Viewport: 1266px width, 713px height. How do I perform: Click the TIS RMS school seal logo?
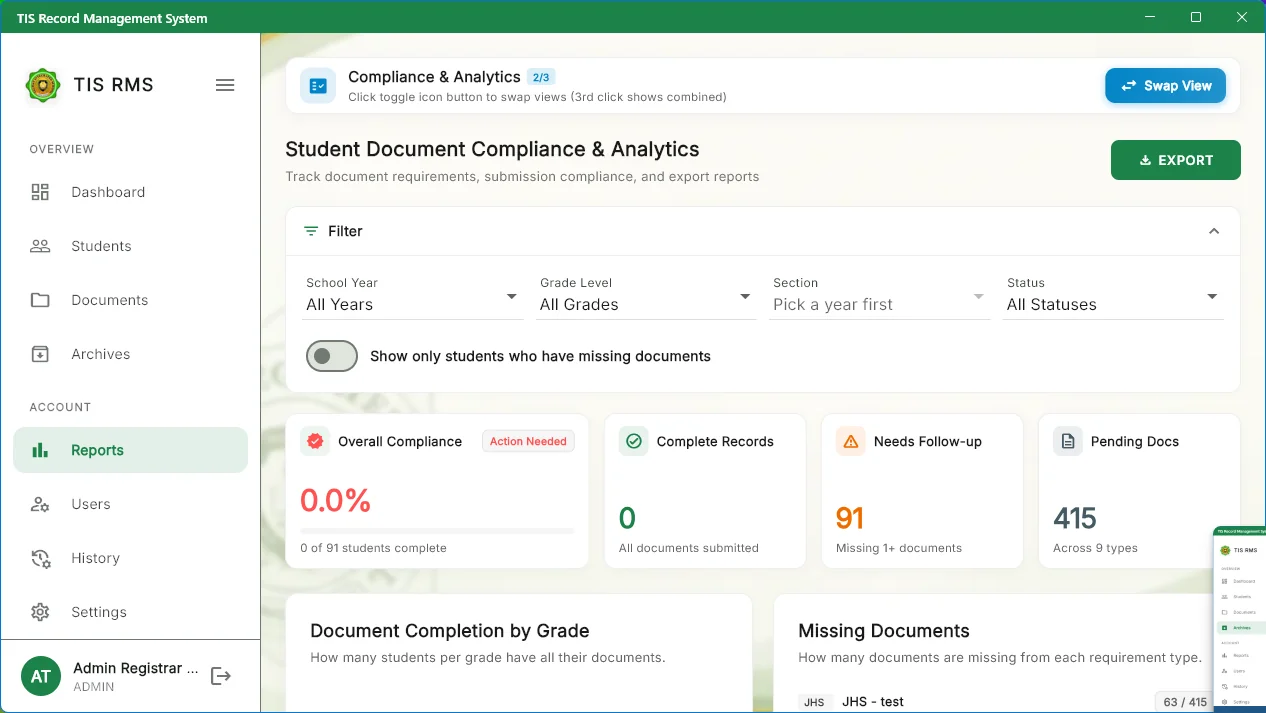(42, 85)
